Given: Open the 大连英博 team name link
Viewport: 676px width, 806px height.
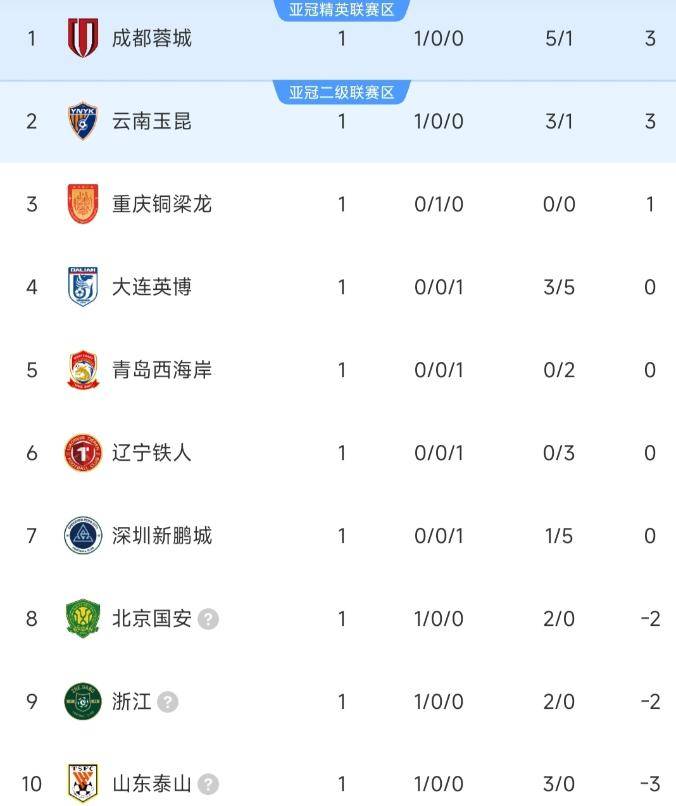Looking at the screenshot, I should click(x=152, y=287).
